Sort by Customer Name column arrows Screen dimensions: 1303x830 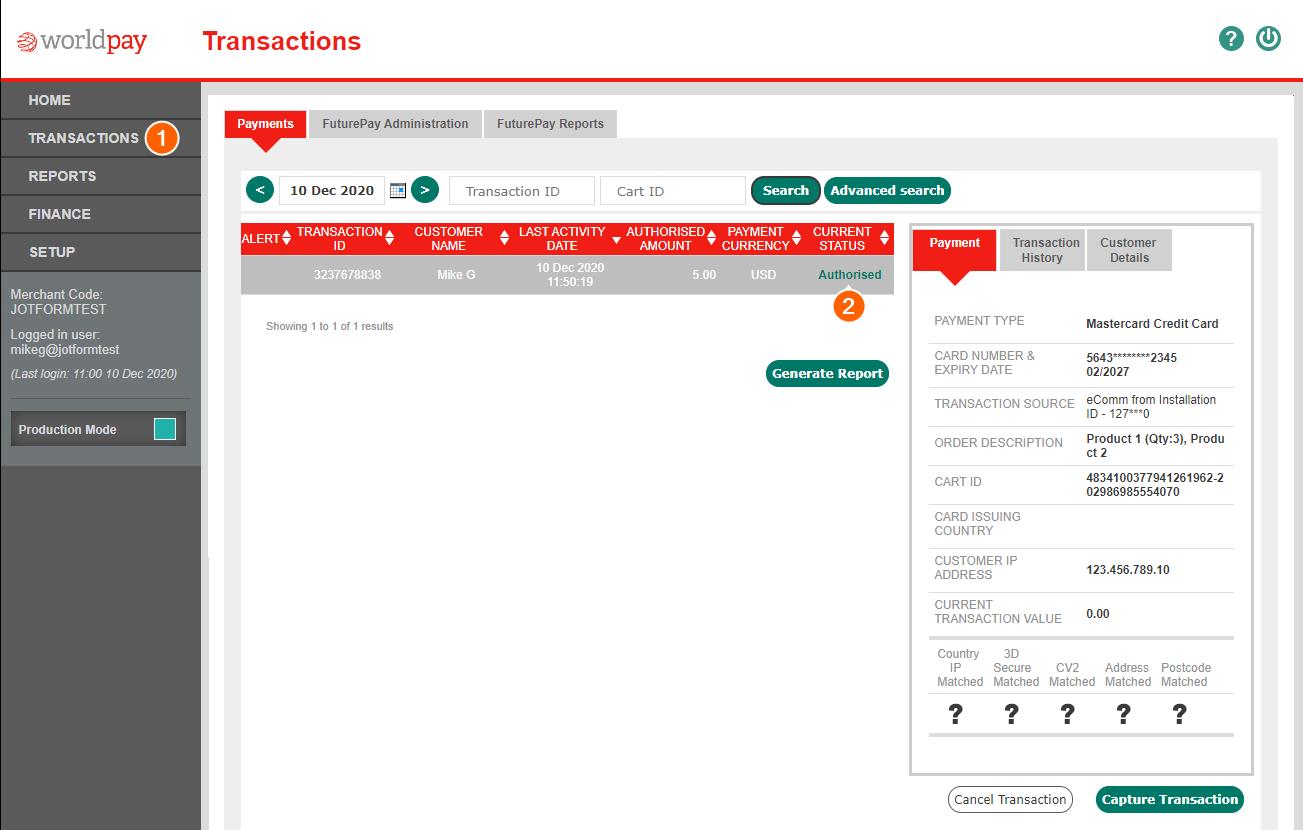pyautogui.click(x=504, y=239)
